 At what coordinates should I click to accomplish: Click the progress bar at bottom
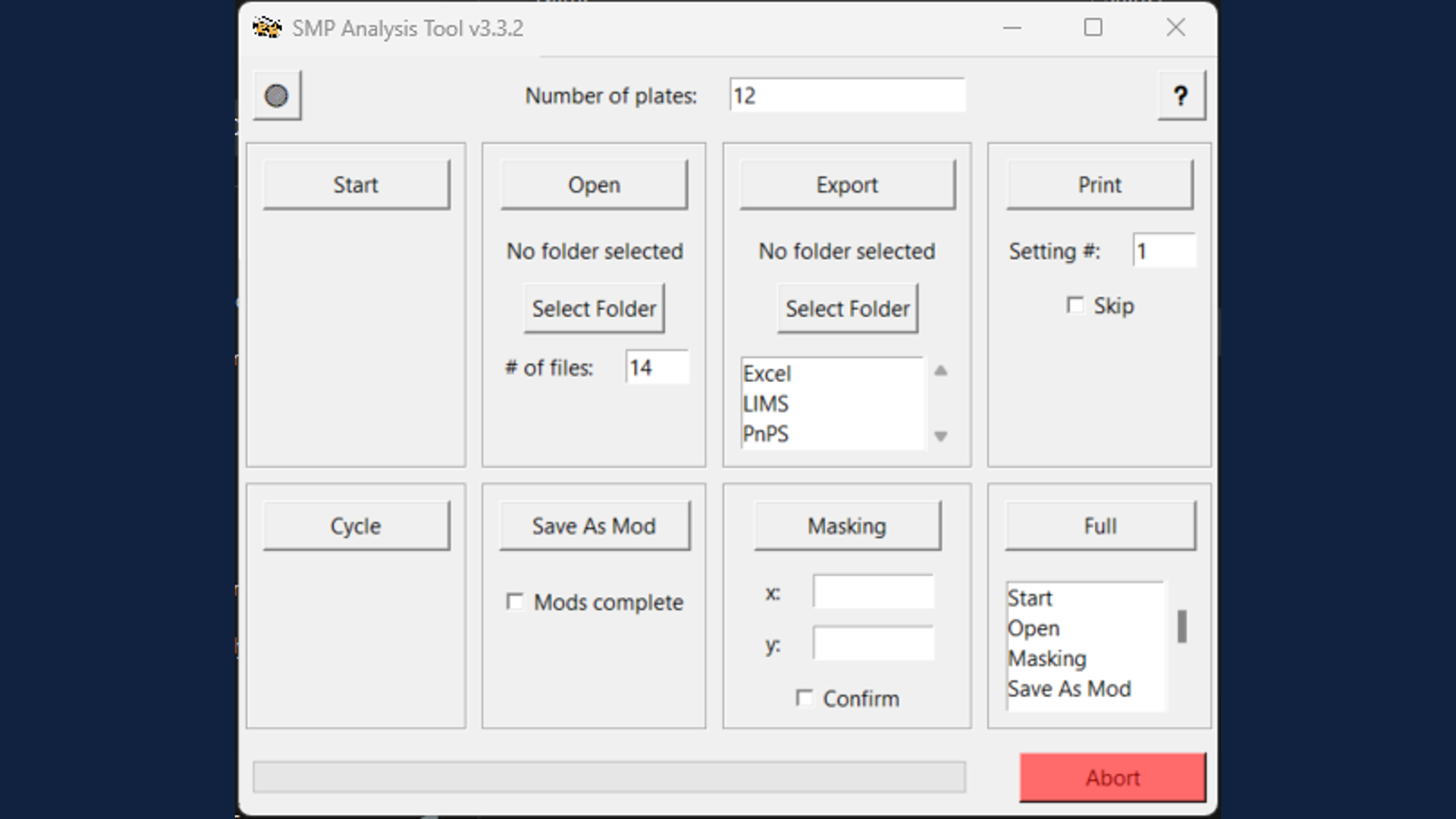tap(609, 777)
